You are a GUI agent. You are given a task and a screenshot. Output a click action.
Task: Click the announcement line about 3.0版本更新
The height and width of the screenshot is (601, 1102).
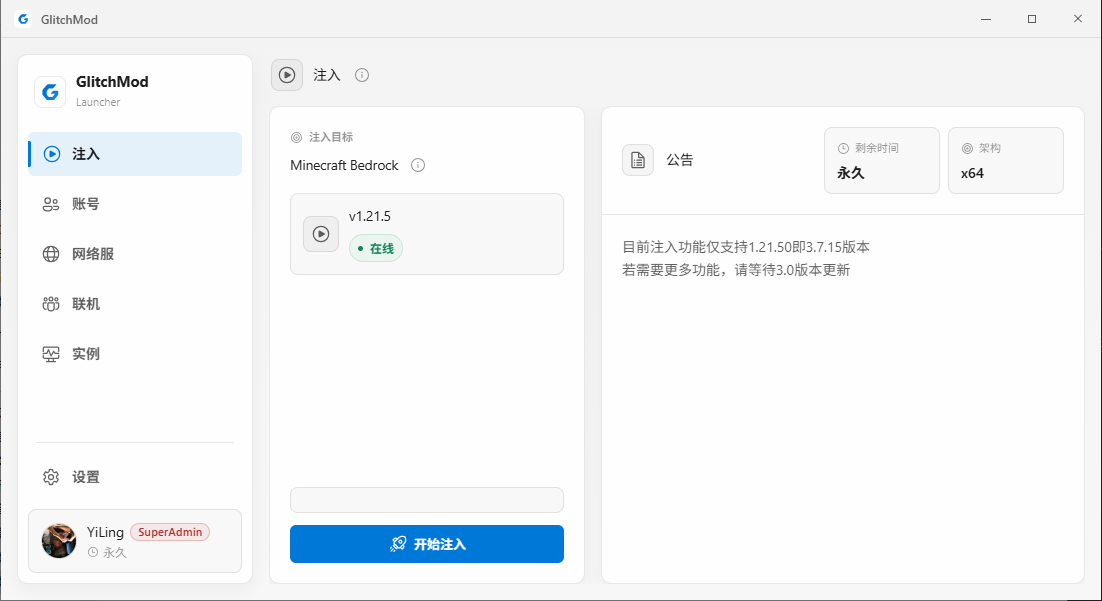point(736,270)
